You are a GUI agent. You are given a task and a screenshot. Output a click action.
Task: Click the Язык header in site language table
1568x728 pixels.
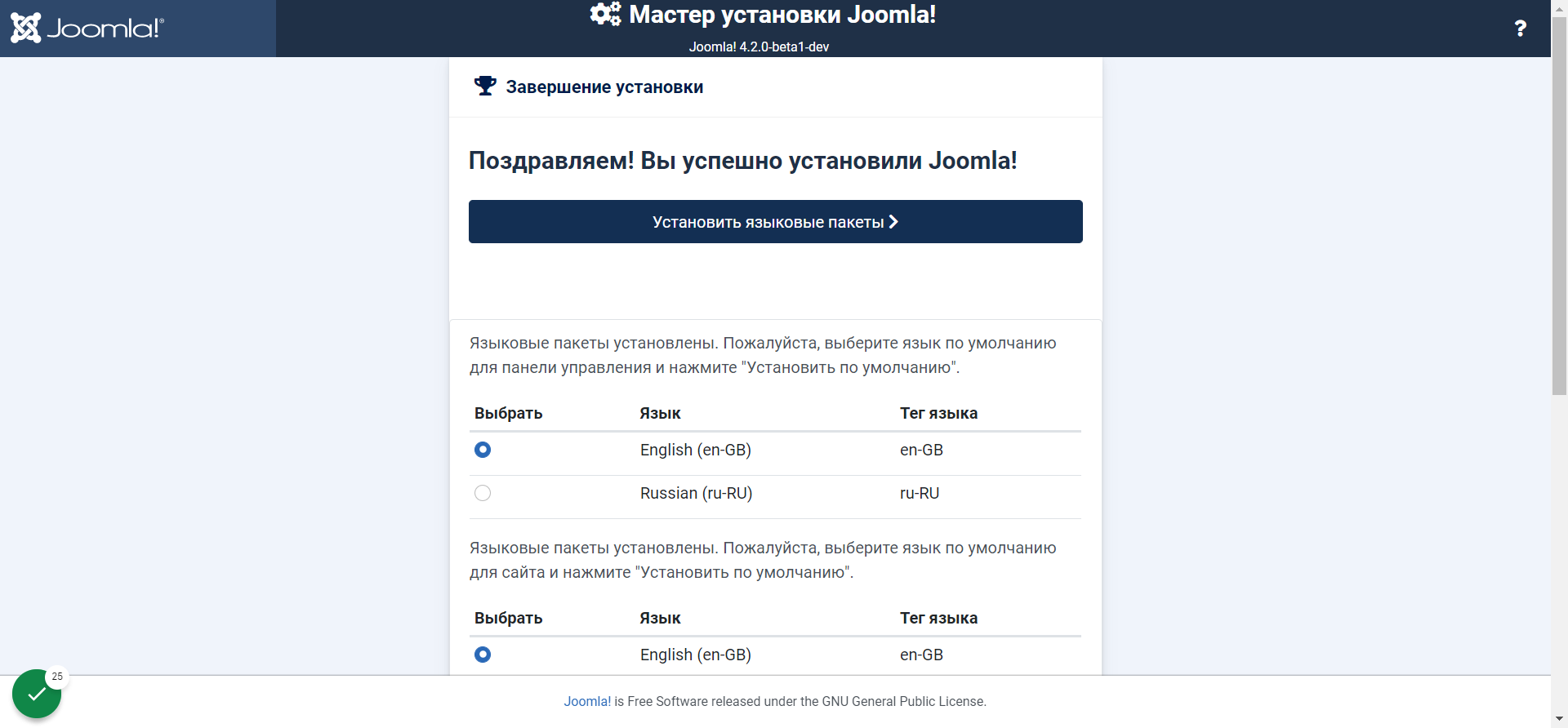(660, 618)
